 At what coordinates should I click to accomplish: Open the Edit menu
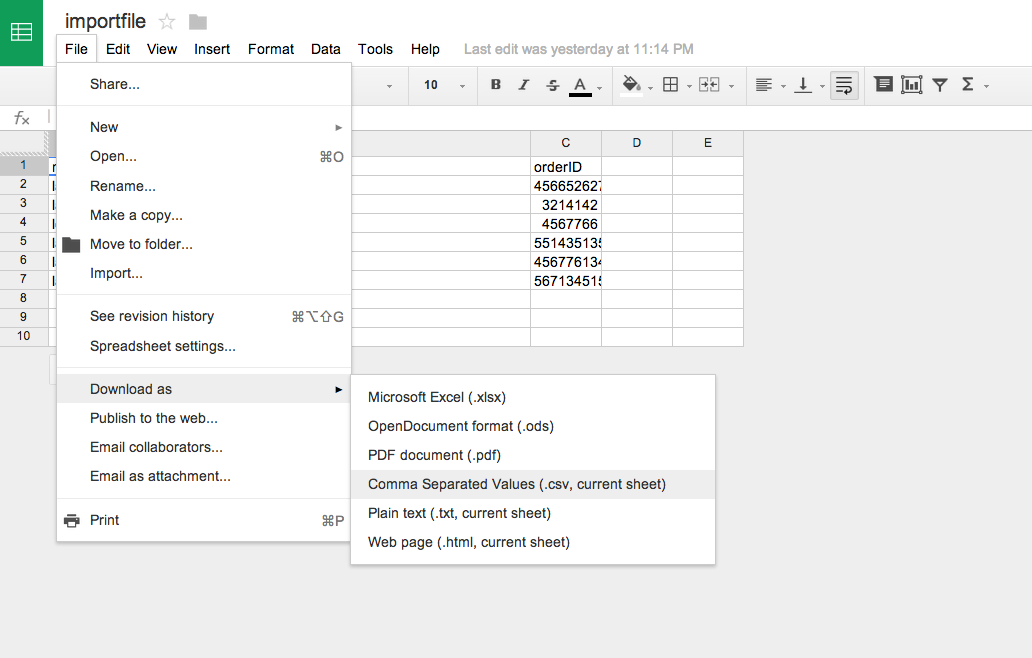pyautogui.click(x=118, y=49)
